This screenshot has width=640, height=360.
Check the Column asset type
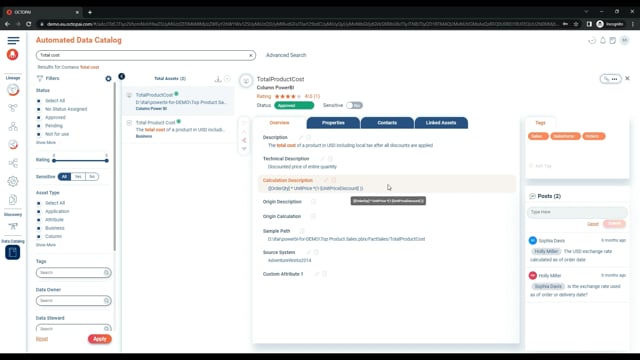pos(39,236)
